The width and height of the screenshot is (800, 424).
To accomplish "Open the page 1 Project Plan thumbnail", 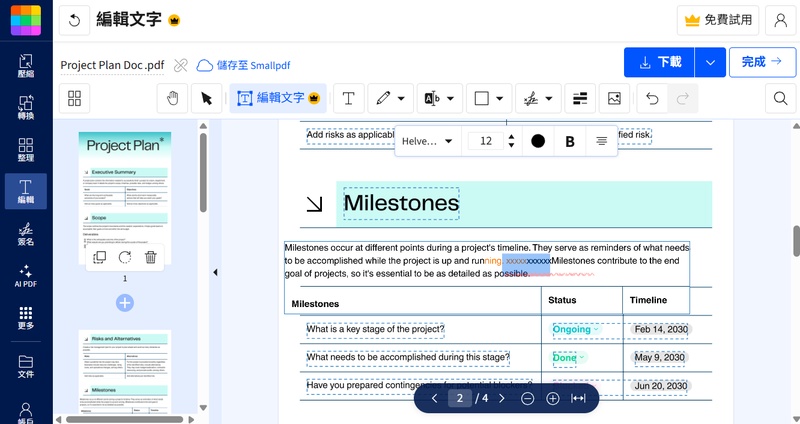I will (125, 198).
